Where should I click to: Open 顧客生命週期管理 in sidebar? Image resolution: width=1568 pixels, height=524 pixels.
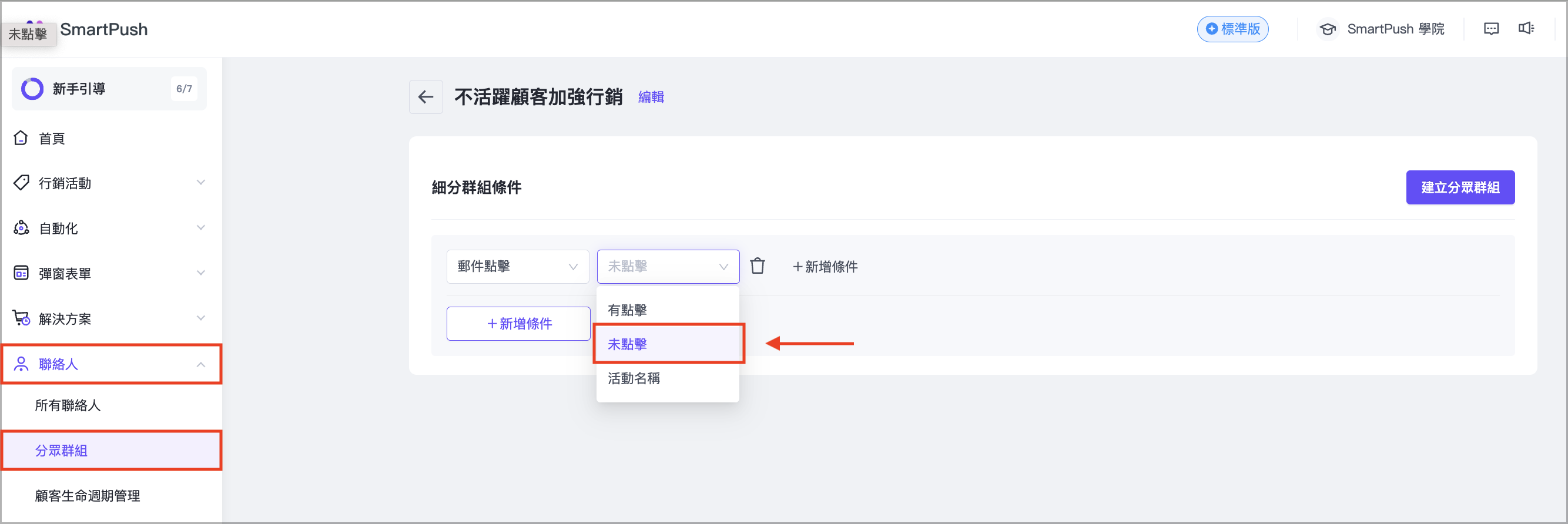88,495
